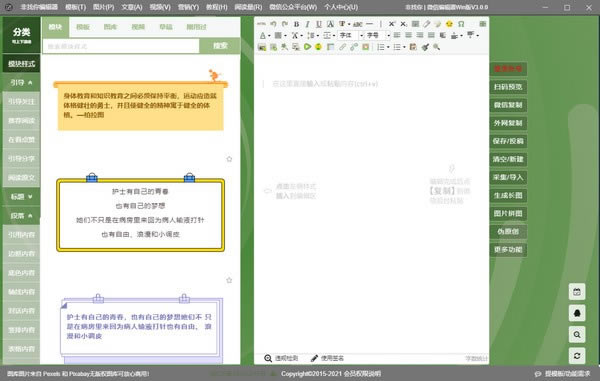Open the 图片(P) menu
The height and width of the screenshot is (381, 600).
(x=104, y=7)
